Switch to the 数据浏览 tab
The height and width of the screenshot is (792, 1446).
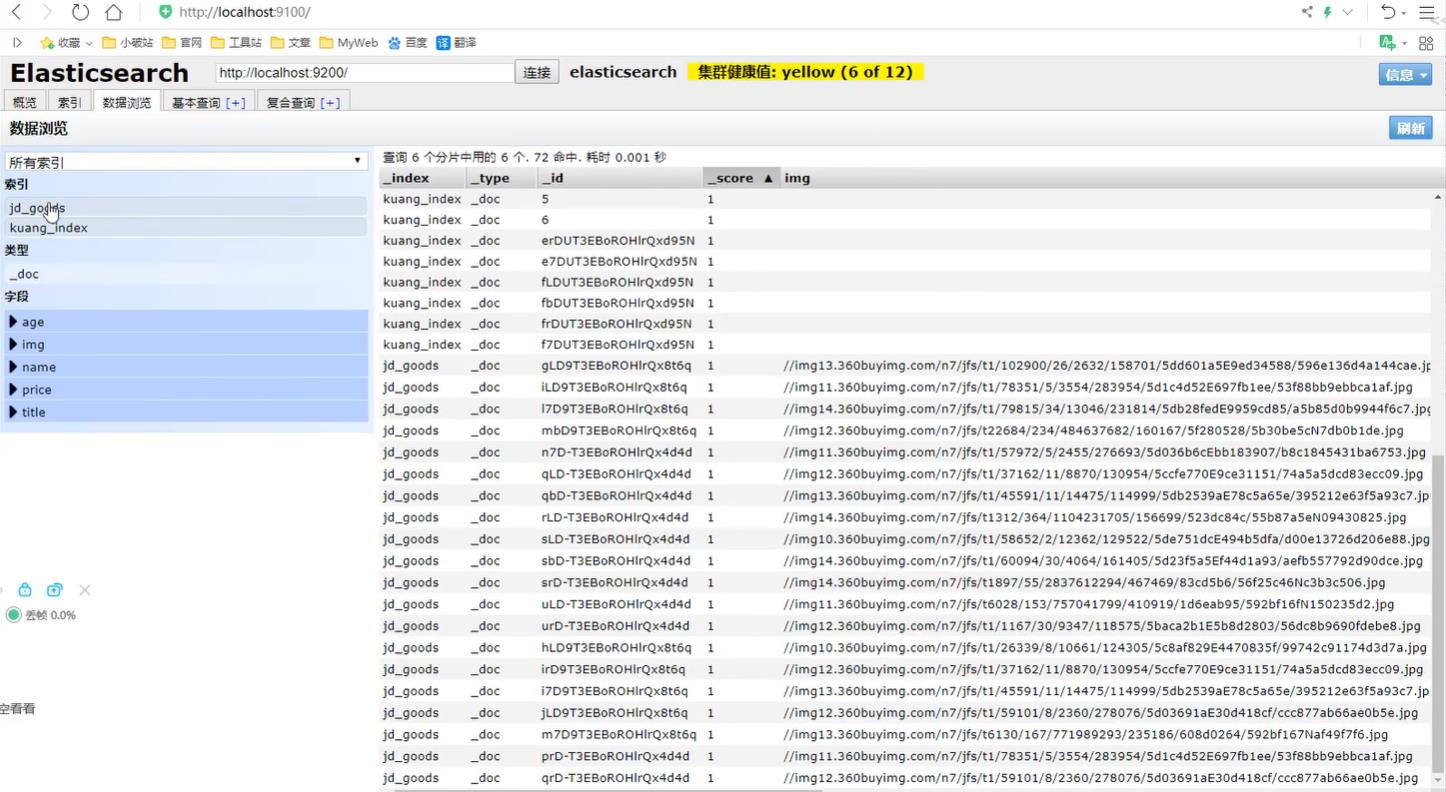[127, 102]
